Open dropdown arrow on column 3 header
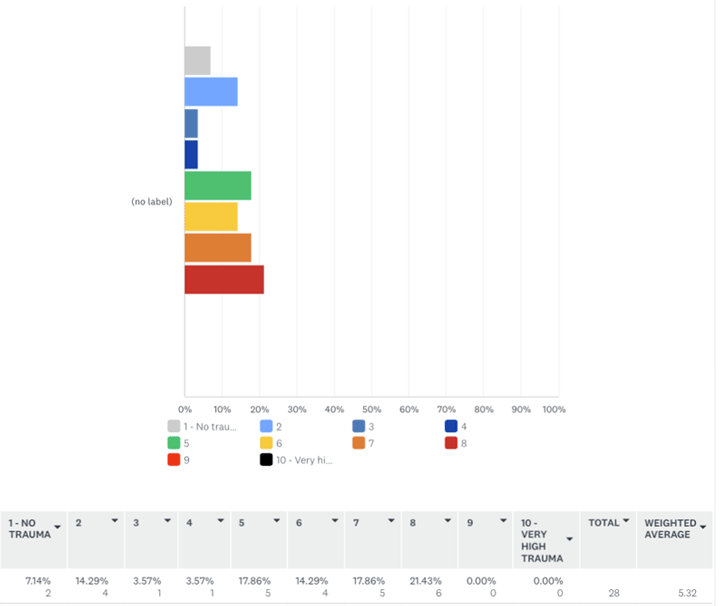 pyautogui.click(x=168, y=521)
